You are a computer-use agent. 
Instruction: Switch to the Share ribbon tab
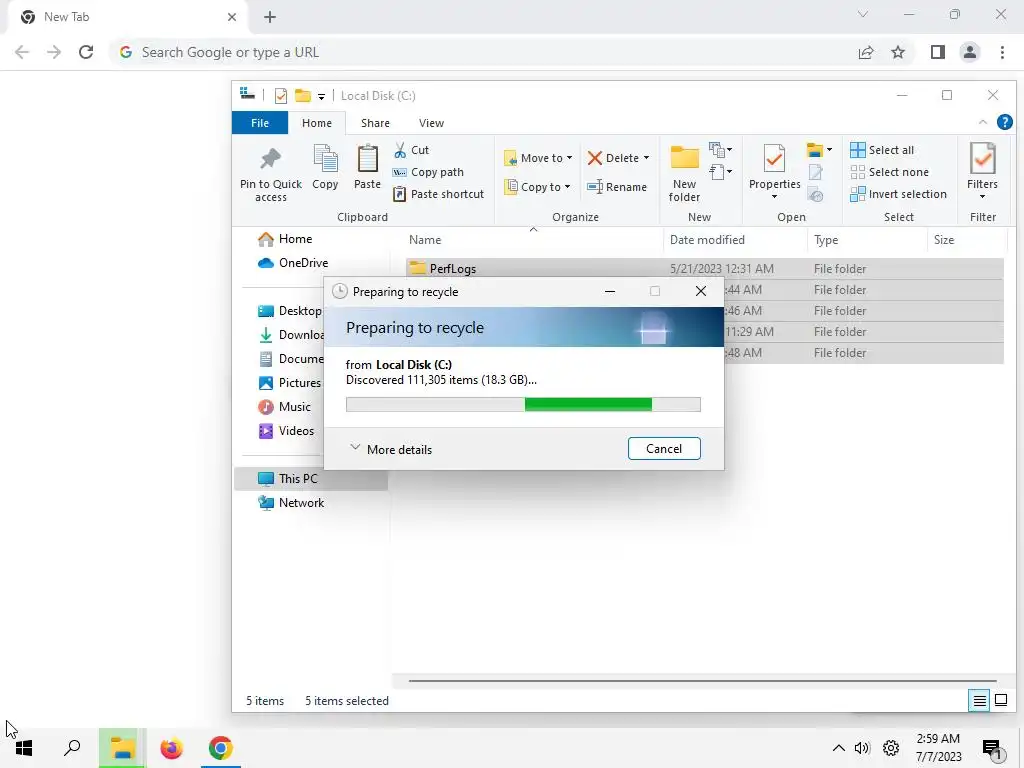click(x=376, y=123)
